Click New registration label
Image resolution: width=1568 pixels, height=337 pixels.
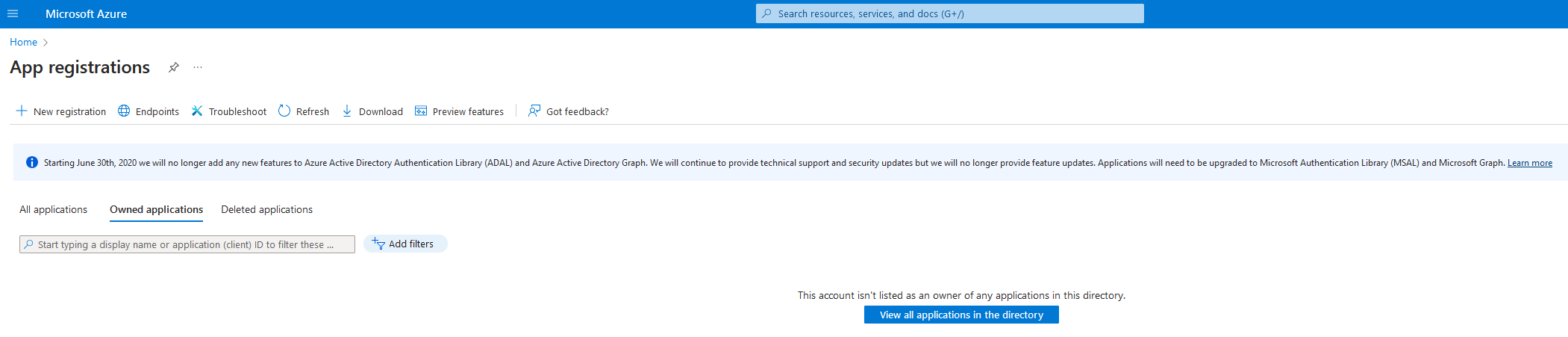point(69,111)
